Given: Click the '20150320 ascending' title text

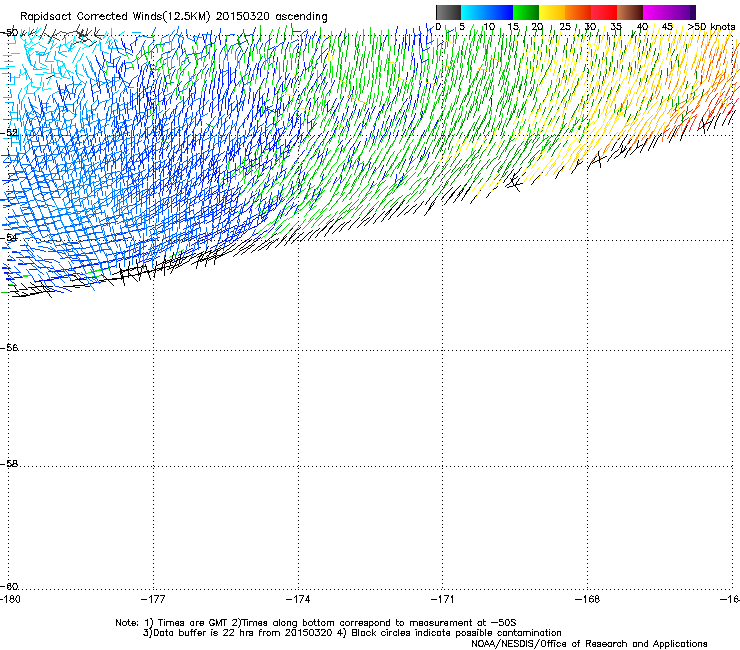Looking at the screenshot, I should pyautogui.click(x=271, y=17).
